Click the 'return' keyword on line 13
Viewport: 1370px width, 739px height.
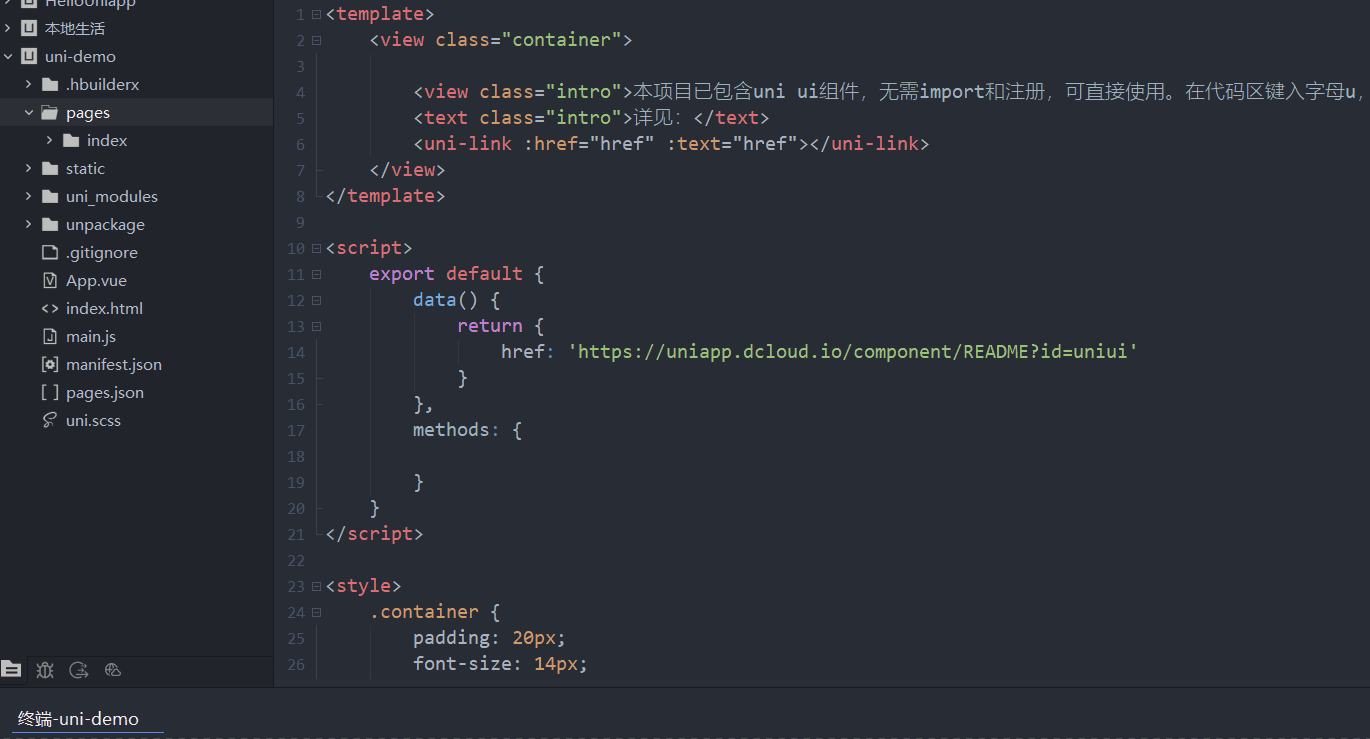click(490, 326)
